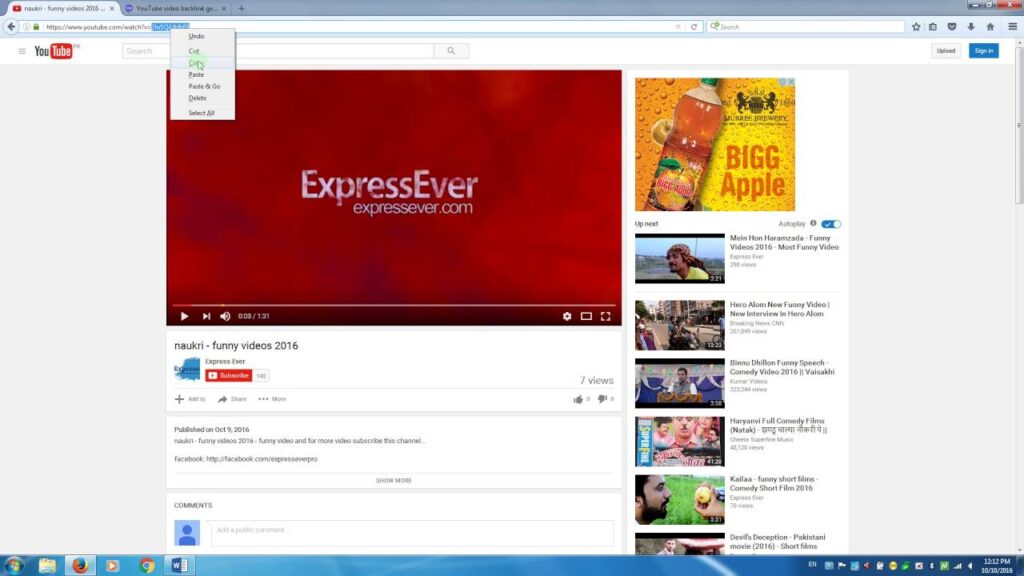This screenshot has width=1024, height=576.
Task: Go to the Firefox Home icon
Action: (990, 27)
